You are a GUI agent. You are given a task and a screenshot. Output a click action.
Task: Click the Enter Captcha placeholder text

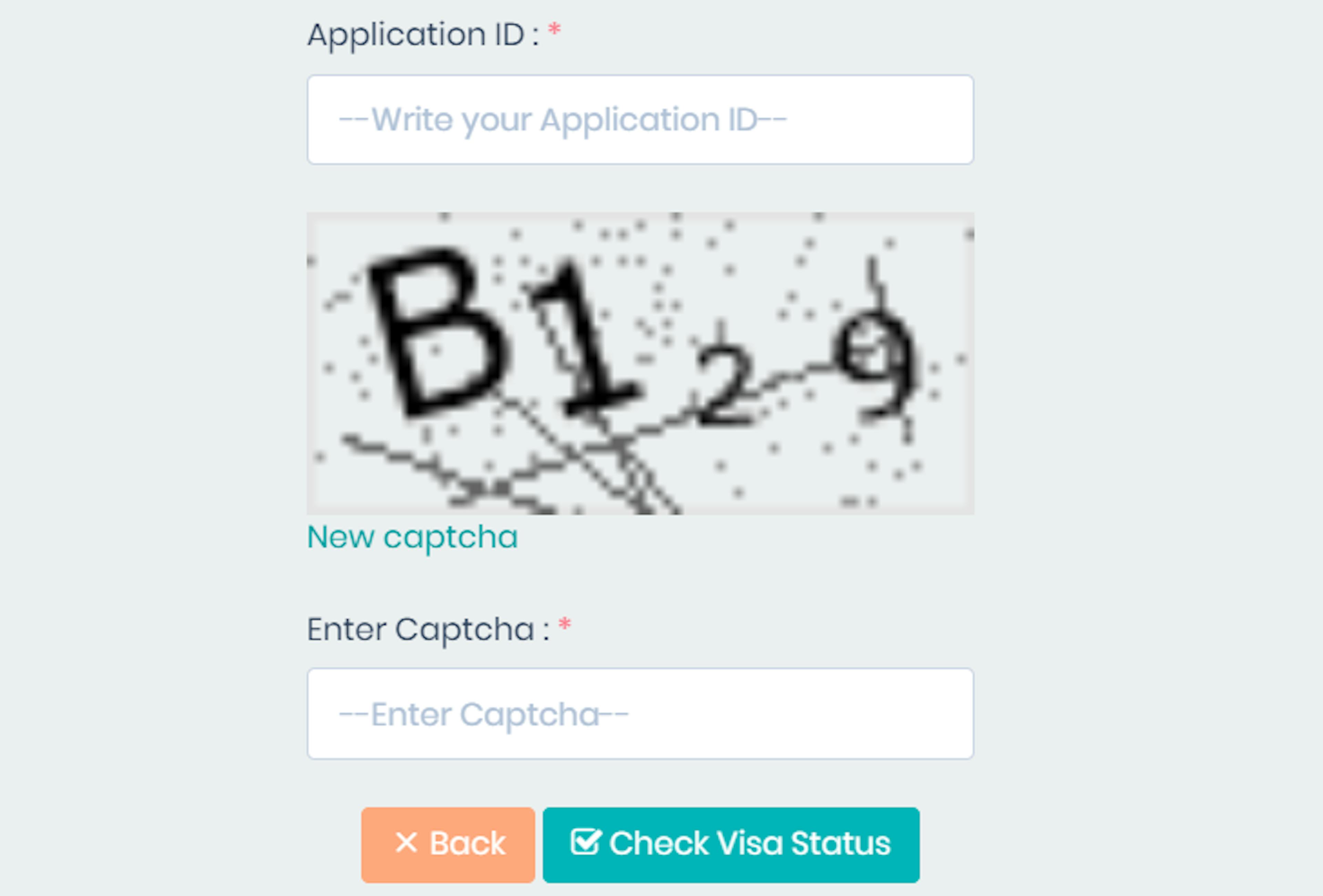483,715
